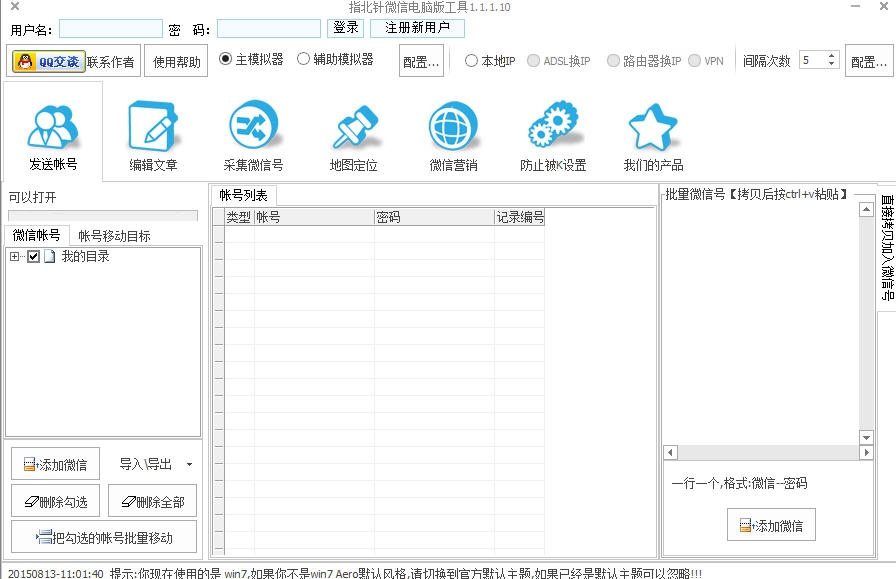Decrease the 间隔次数 value with down arrow
This screenshot has height=579, width=896.
pyautogui.click(x=831, y=63)
